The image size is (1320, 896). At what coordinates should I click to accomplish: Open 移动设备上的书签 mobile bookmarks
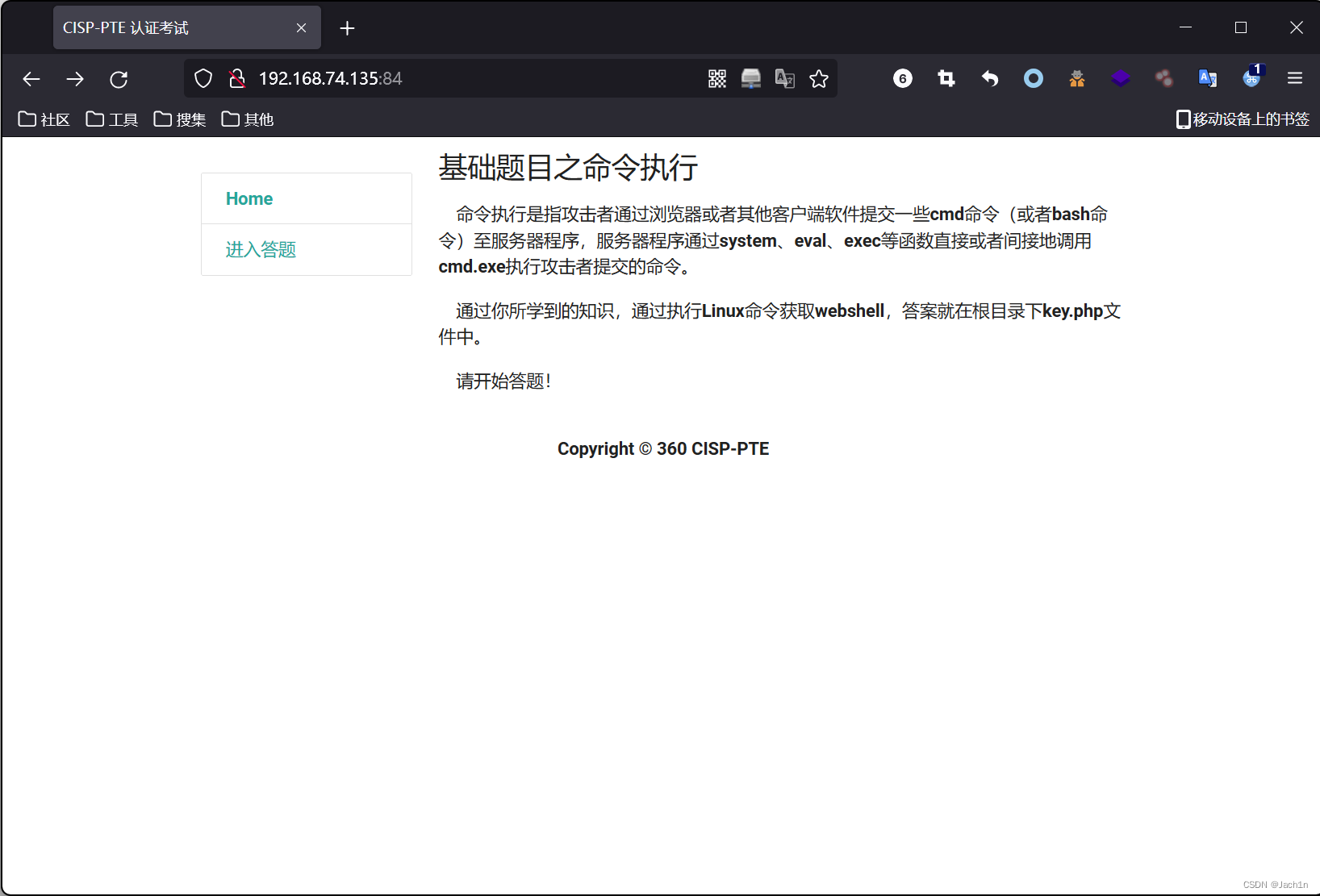tap(1243, 119)
